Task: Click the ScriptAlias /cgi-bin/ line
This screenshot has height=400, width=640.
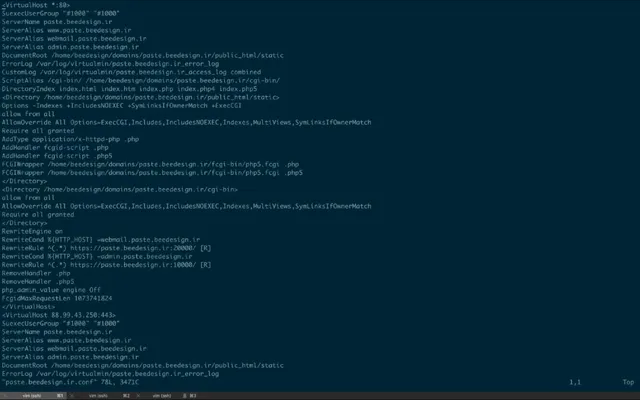Action: tap(141, 80)
